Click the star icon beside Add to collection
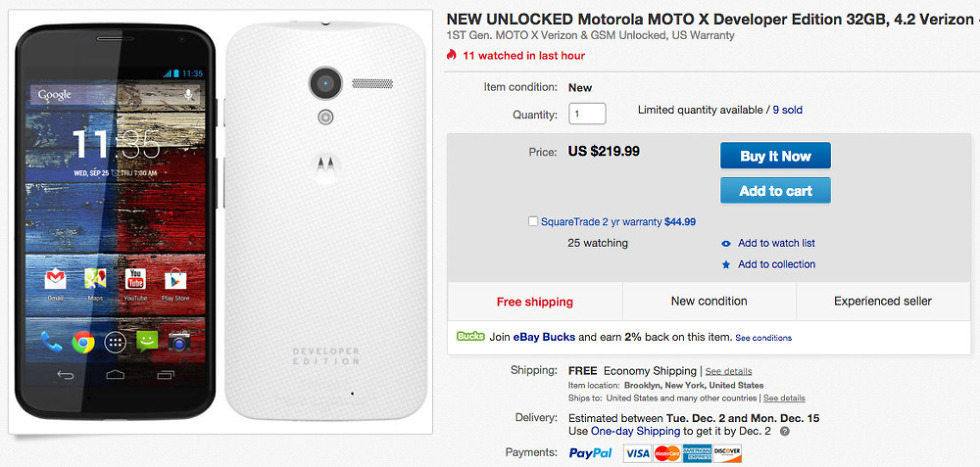The height and width of the screenshot is (467, 980). (x=726, y=265)
